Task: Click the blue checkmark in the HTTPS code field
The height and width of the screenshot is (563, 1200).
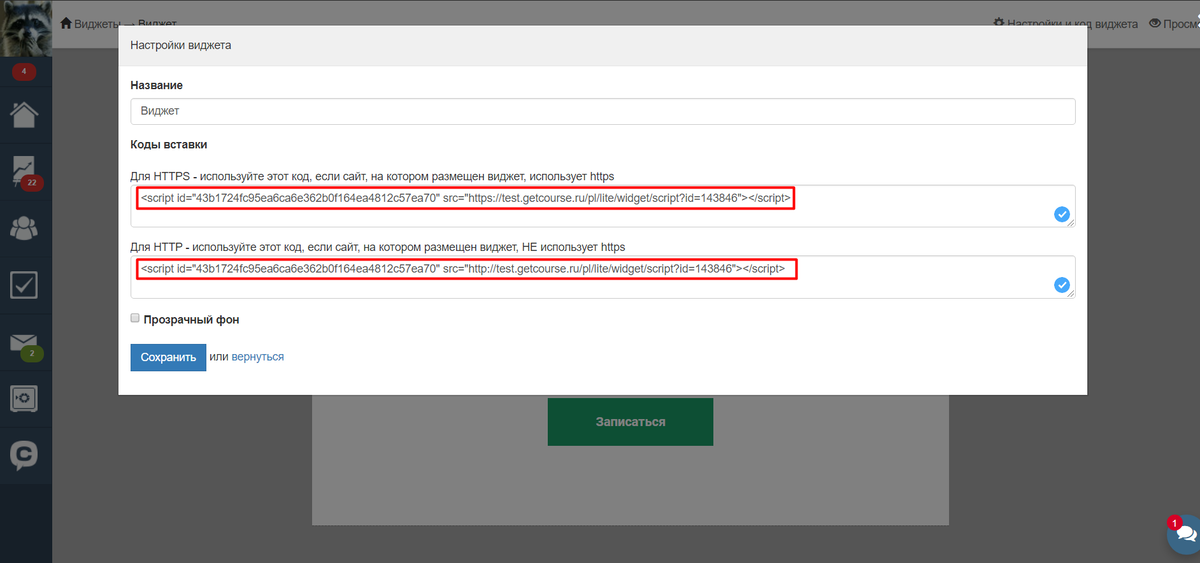Action: pyautogui.click(x=1061, y=214)
